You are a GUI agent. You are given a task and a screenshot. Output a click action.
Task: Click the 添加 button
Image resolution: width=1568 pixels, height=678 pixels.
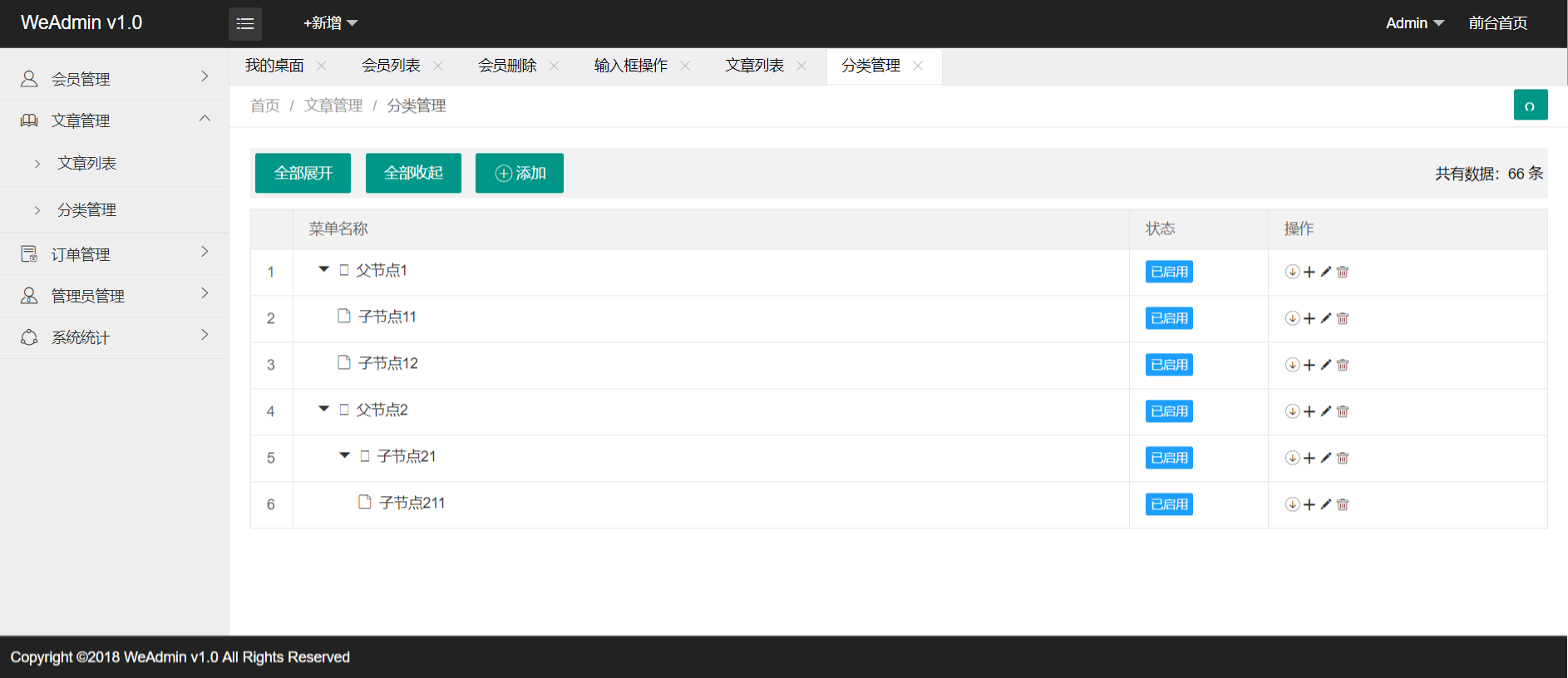[x=520, y=173]
